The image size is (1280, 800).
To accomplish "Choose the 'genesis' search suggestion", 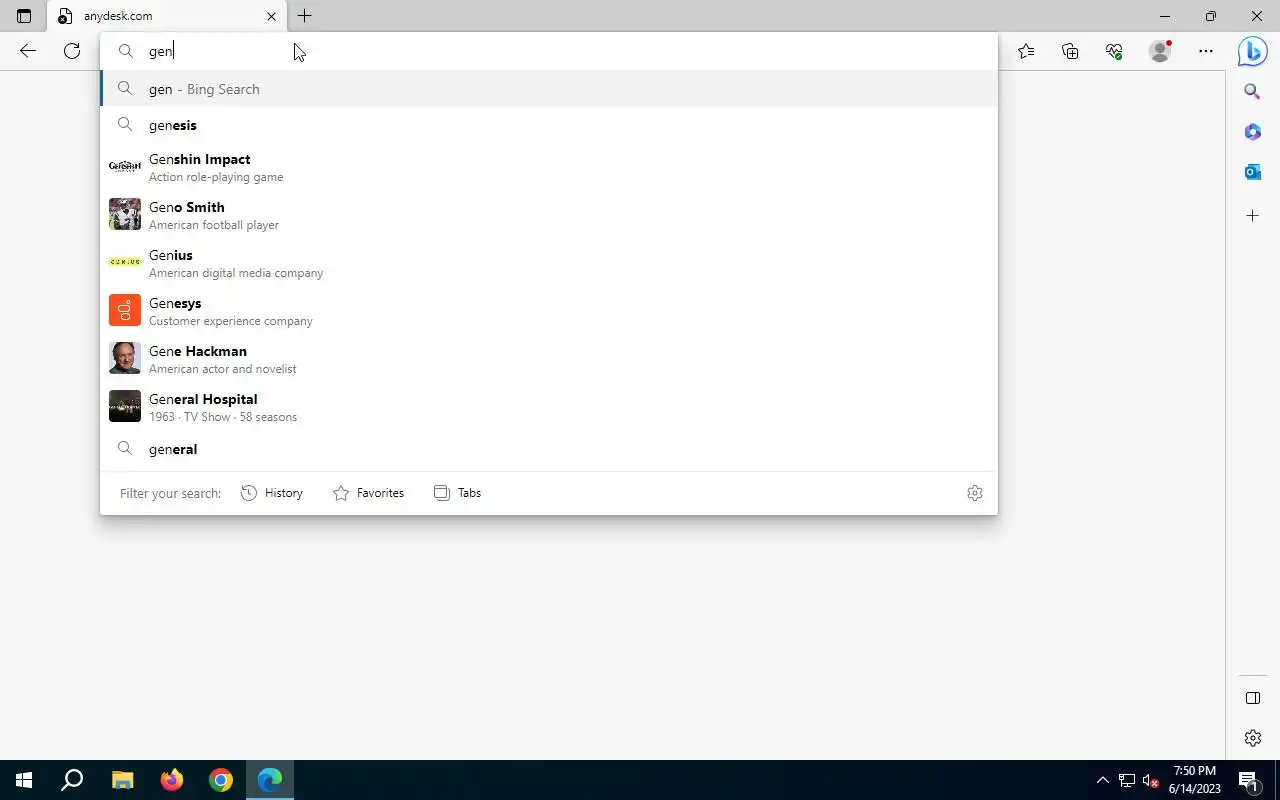I will (549, 125).
